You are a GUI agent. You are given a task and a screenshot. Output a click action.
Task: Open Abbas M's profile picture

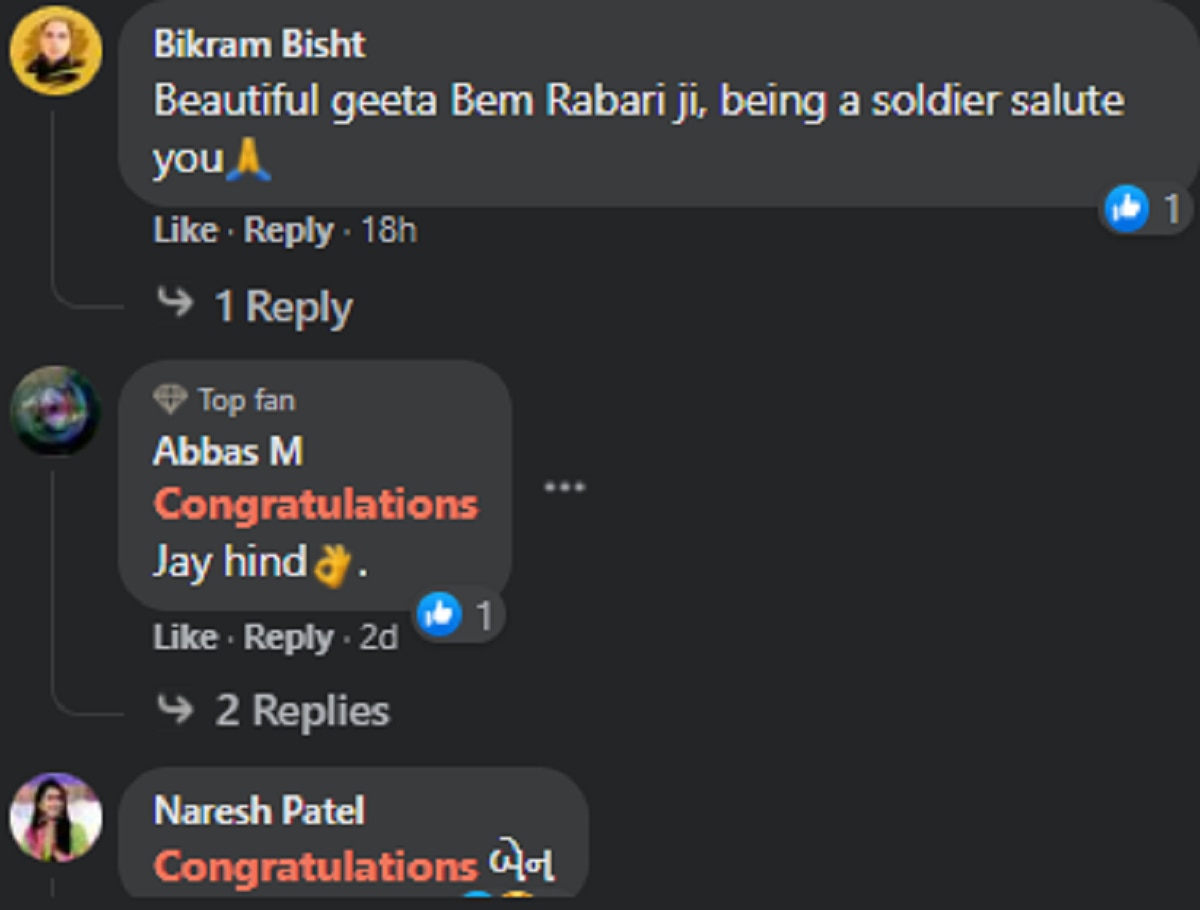point(55,411)
